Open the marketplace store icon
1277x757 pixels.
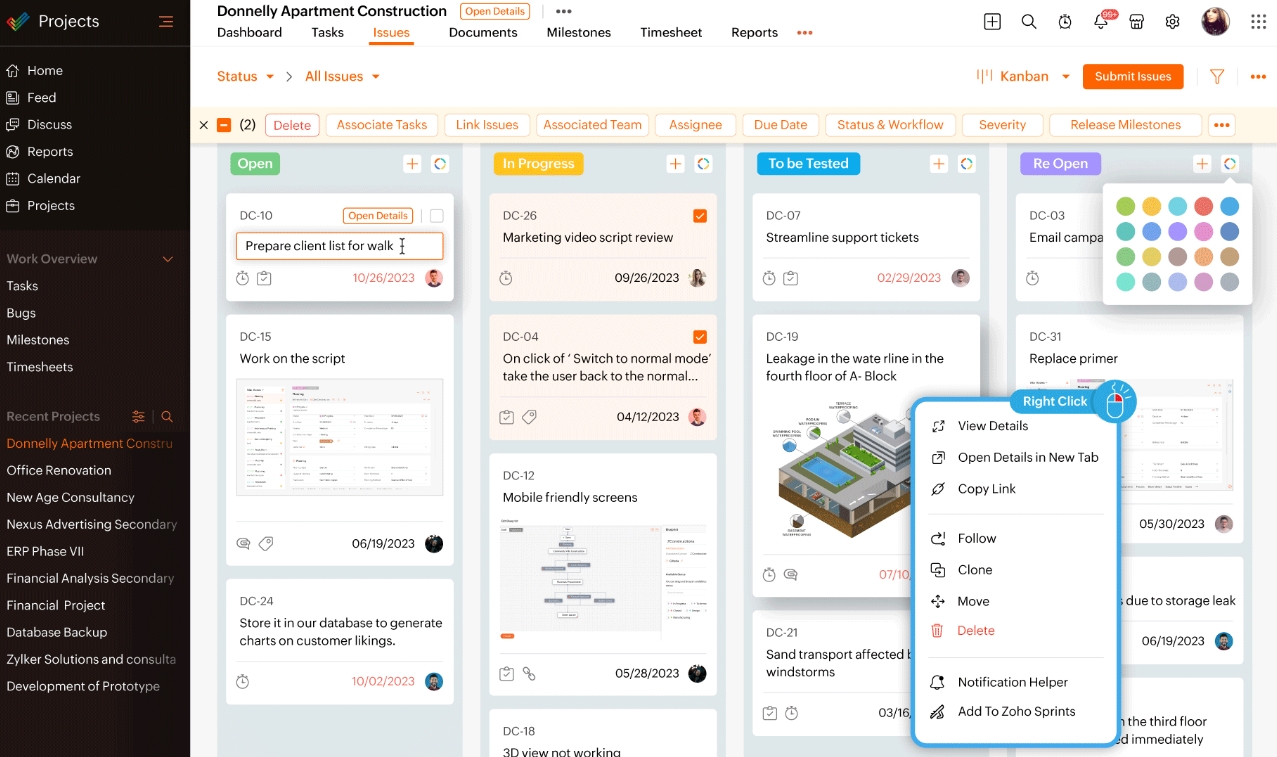1136,21
